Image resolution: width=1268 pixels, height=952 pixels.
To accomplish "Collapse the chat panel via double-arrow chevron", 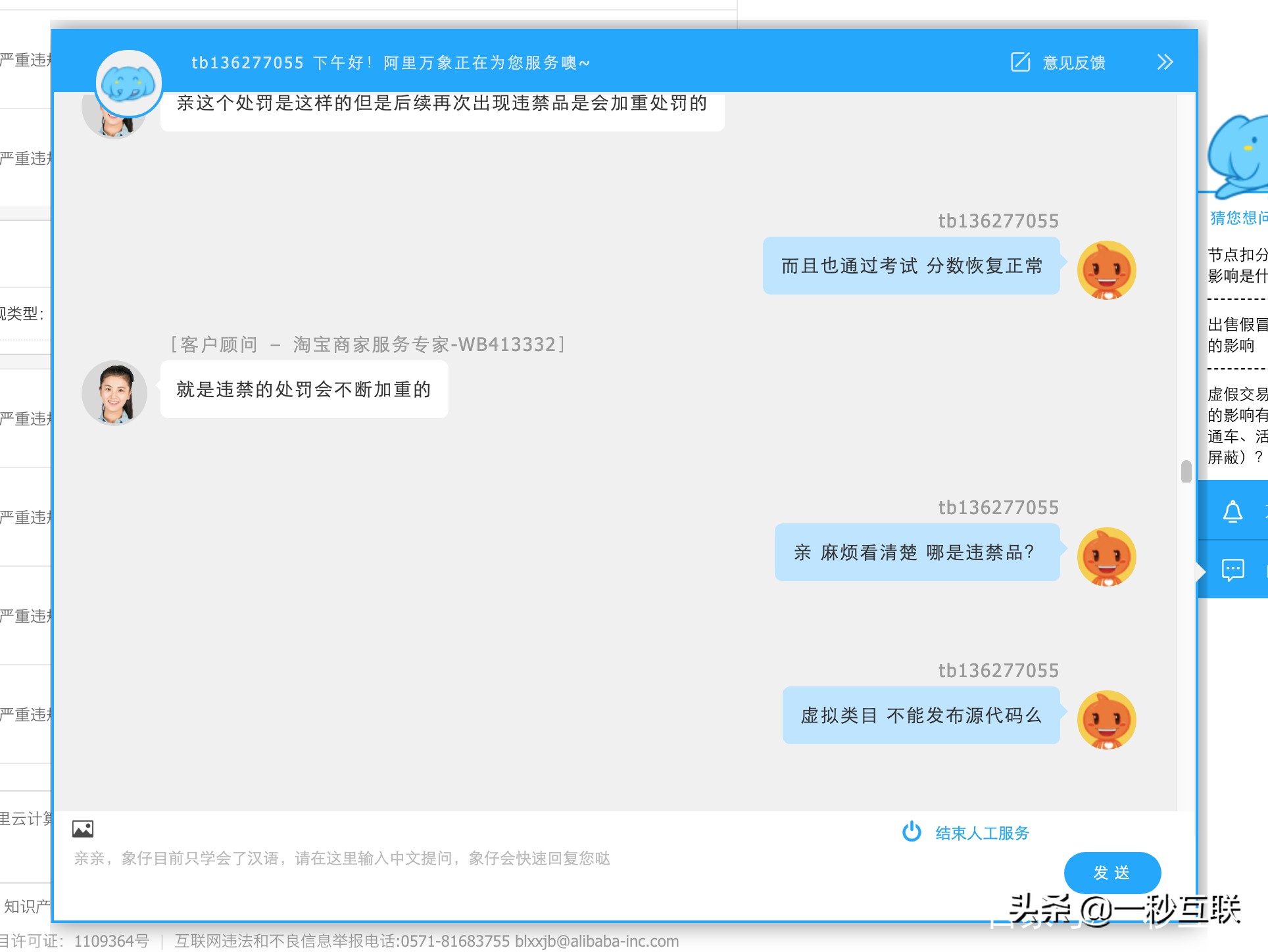I will [x=1165, y=62].
